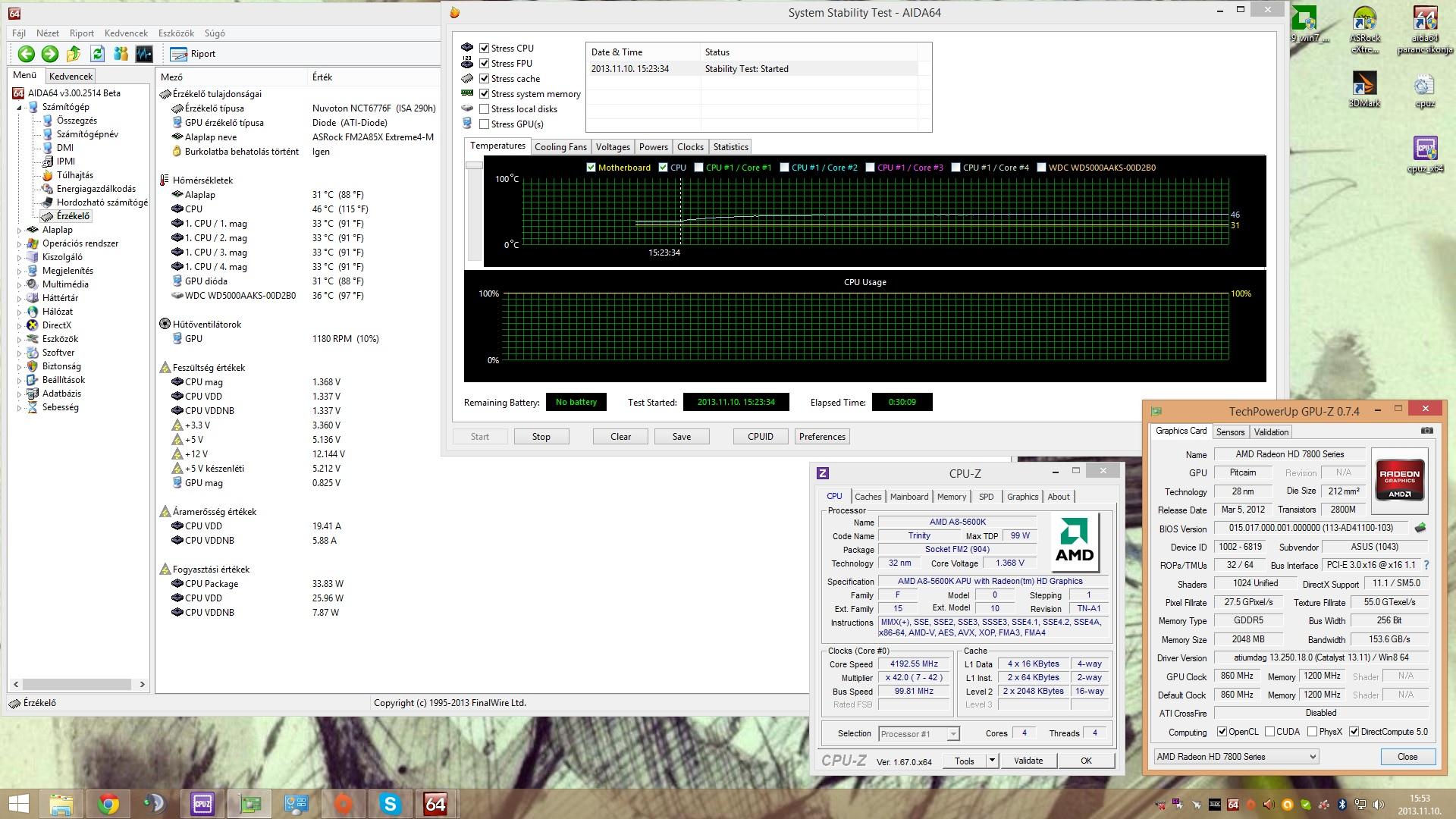
Task: Open the aida64 parancsikonja desktop shortcut
Action: pos(1425,30)
